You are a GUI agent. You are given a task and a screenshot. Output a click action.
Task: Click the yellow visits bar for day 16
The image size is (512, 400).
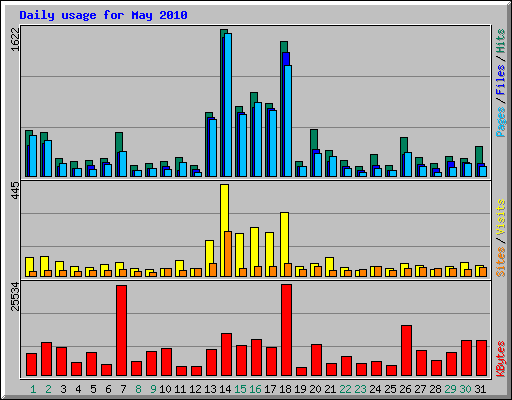tap(252, 252)
